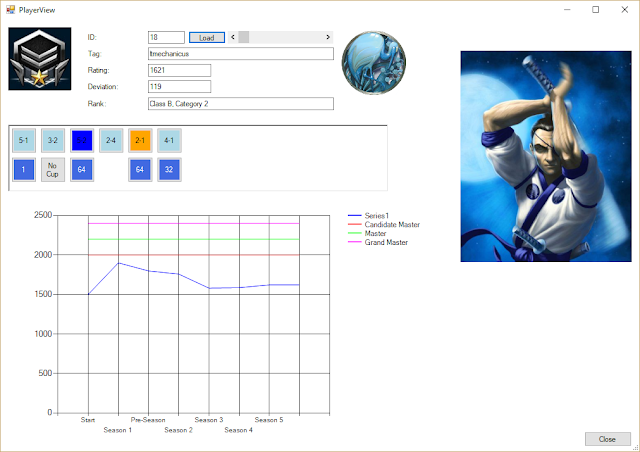
Task: Click Grand Master legend entry
Action: click(378, 243)
